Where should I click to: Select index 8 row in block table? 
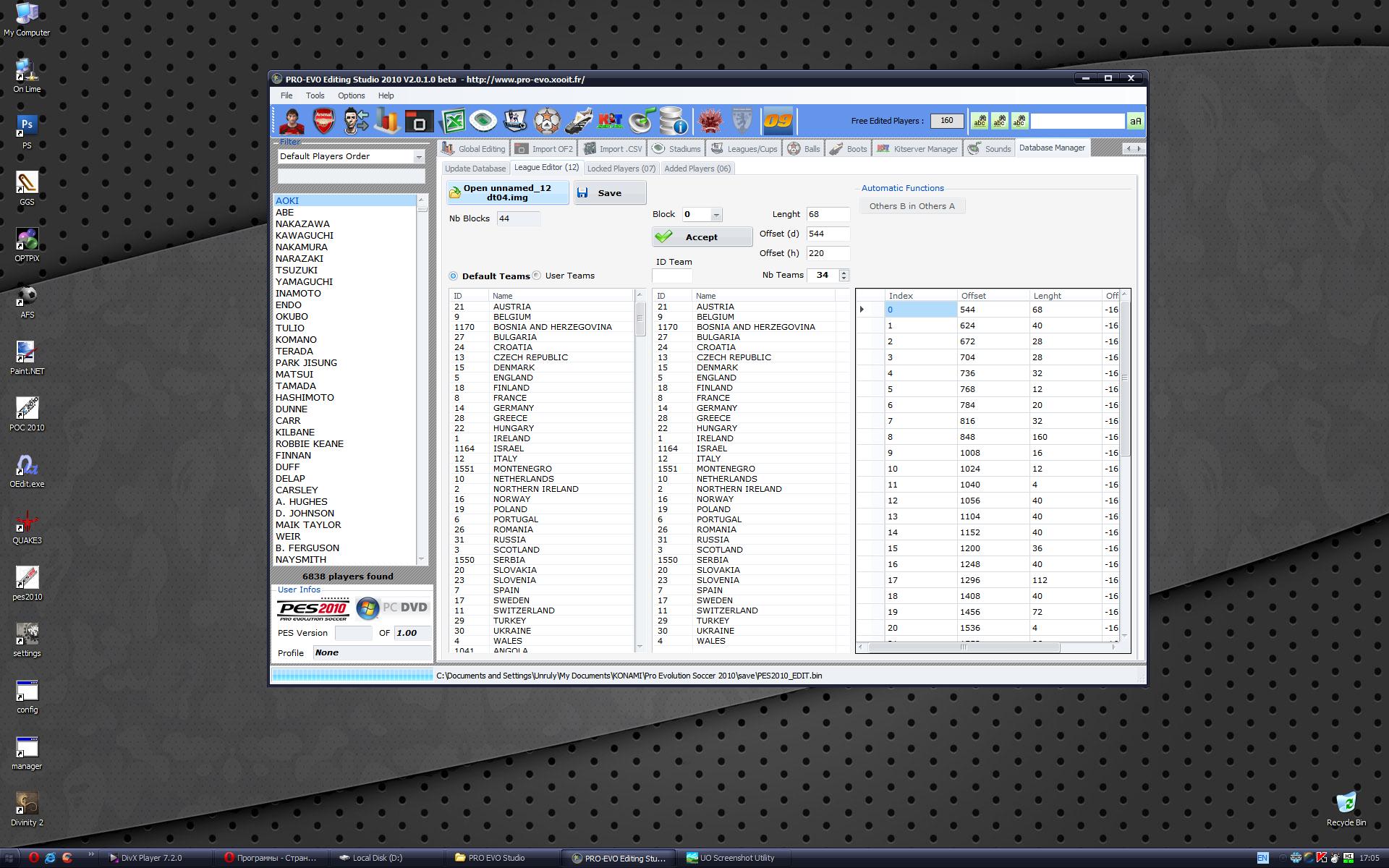coord(987,437)
